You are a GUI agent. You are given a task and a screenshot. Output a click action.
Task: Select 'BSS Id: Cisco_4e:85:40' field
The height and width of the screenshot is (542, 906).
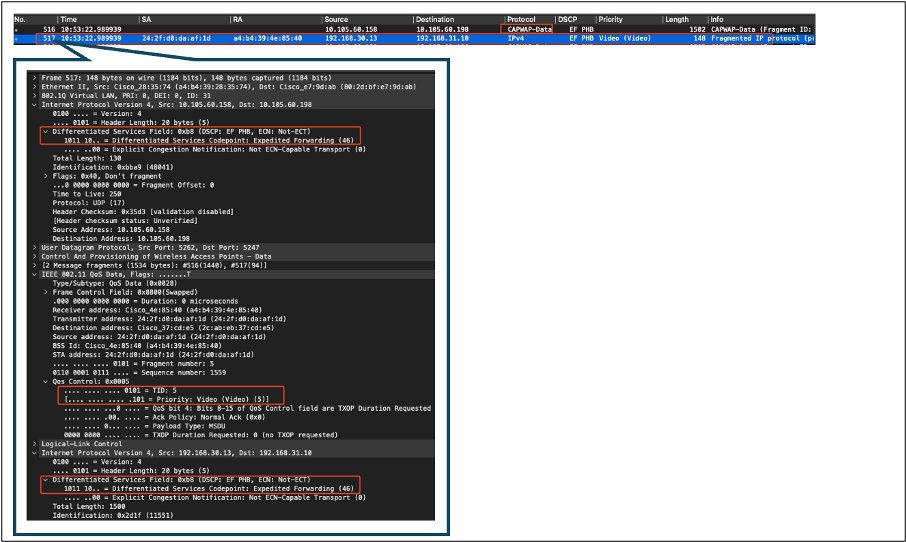coord(137,346)
